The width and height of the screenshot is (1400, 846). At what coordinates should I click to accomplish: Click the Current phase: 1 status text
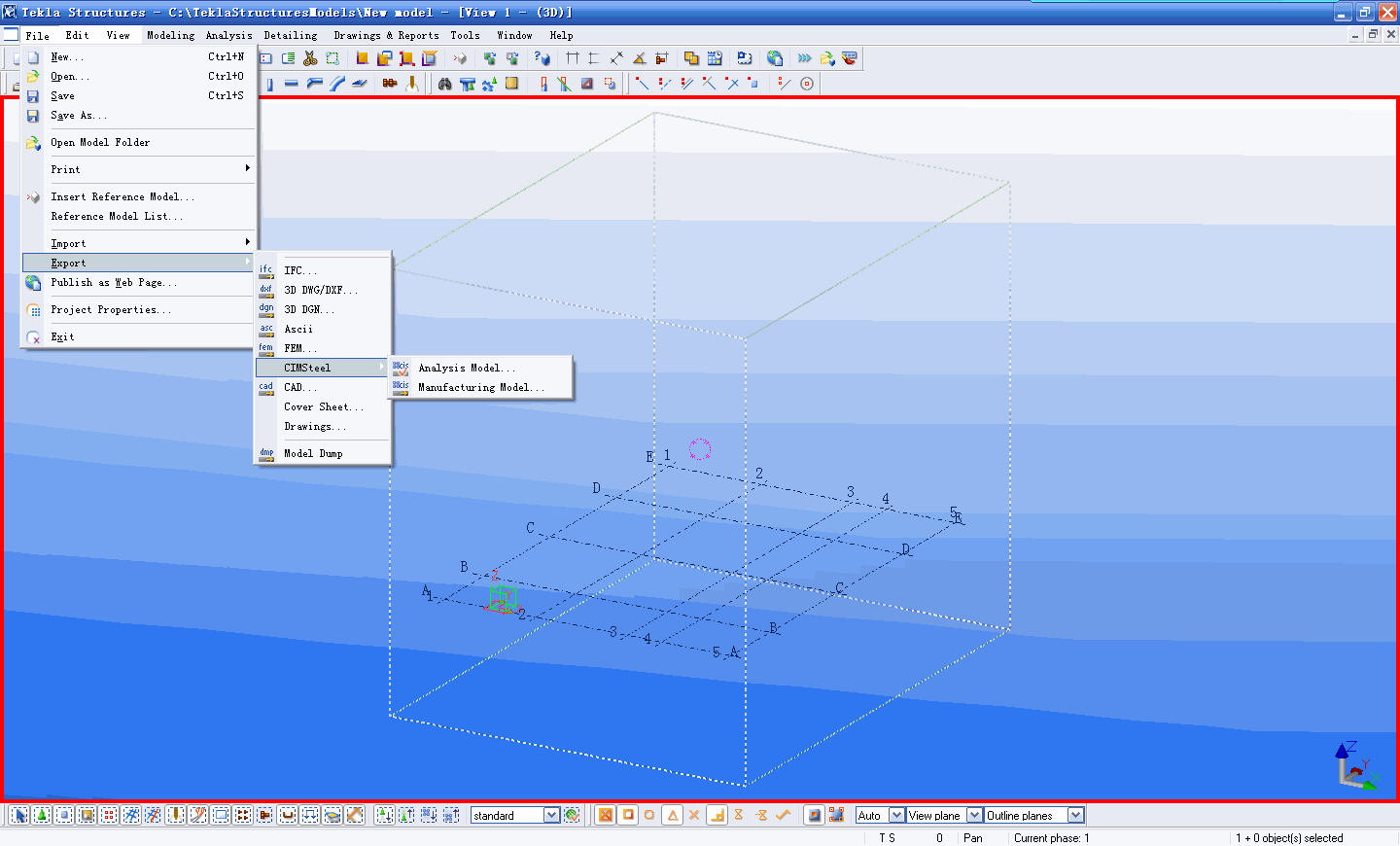click(1051, 837)
